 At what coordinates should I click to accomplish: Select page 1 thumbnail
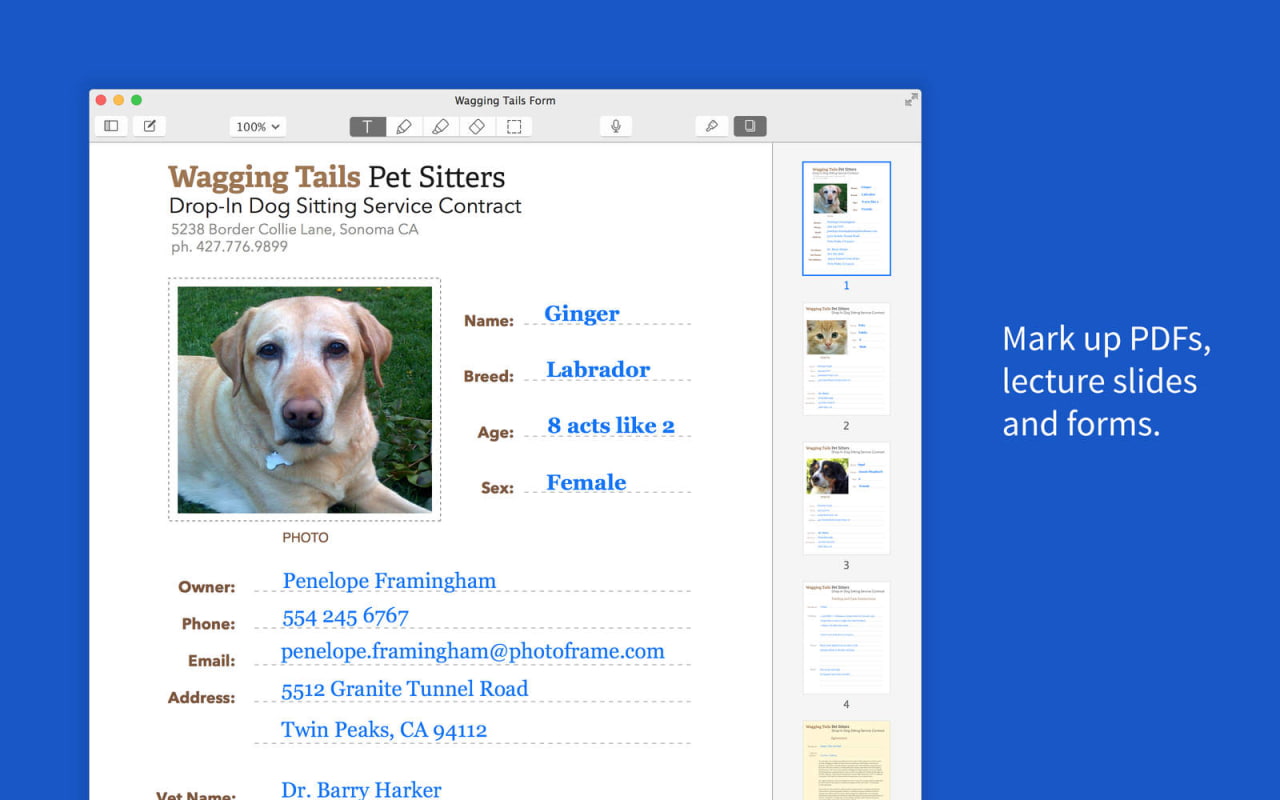[x=846, y=218]
